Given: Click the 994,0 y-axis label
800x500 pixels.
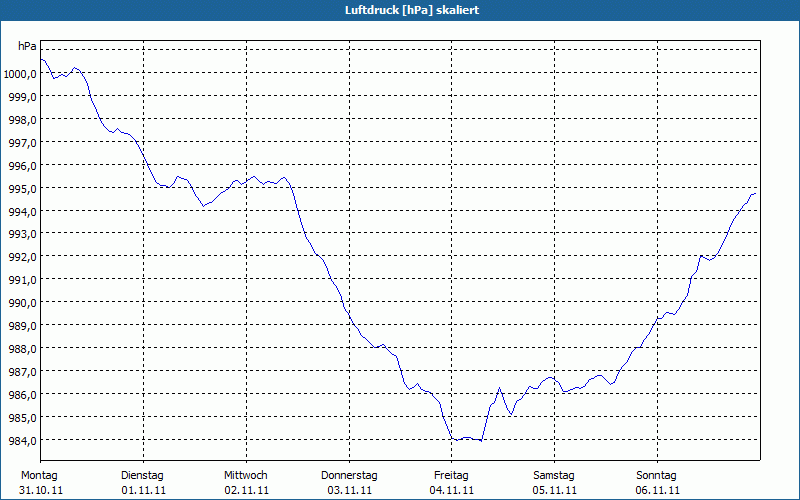Looking at the screenshot, I should click(23, 211).
